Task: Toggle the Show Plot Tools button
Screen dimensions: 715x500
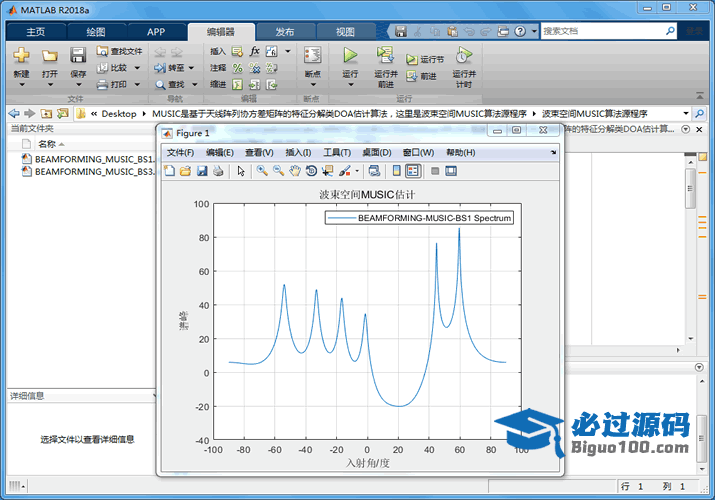Action: [x=452, y=171]
